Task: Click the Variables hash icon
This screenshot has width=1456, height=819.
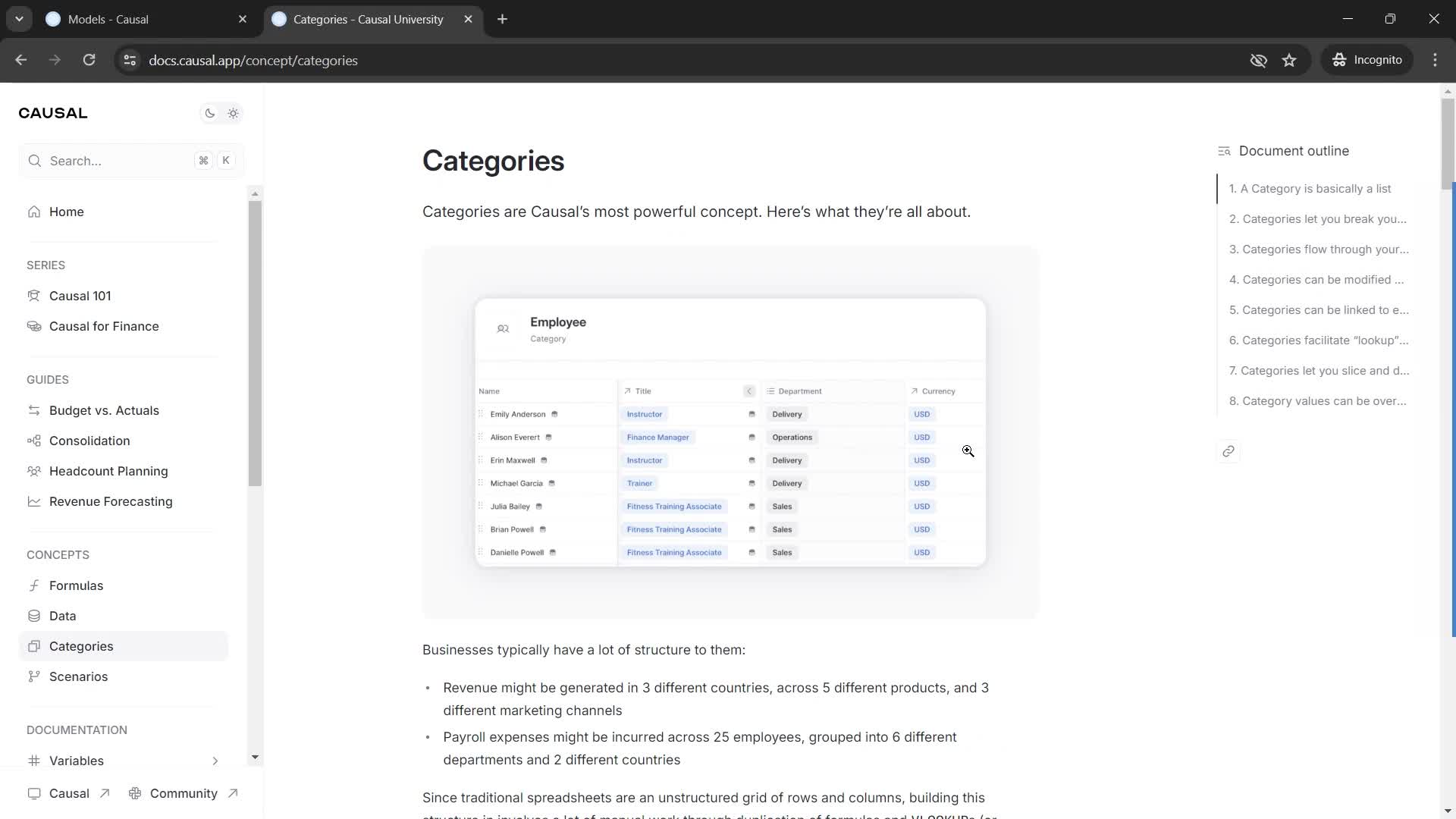Action: coord(34,761)
